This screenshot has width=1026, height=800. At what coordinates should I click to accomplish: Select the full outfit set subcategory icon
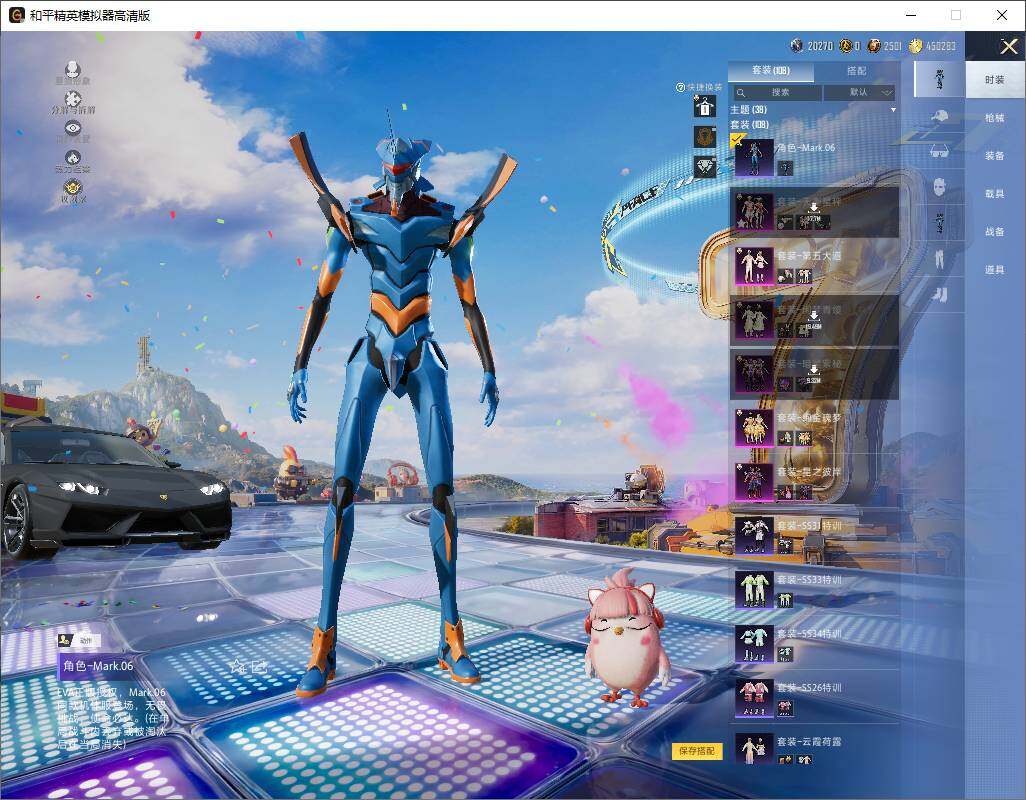[940, 80]
